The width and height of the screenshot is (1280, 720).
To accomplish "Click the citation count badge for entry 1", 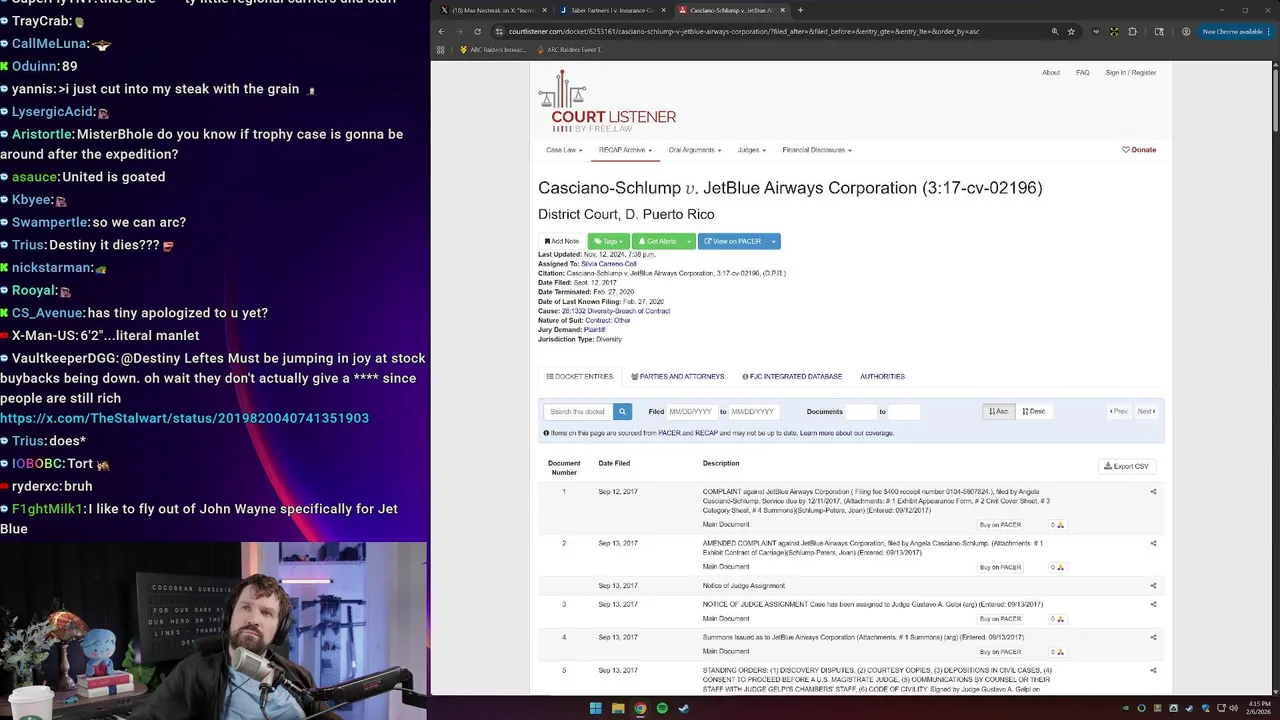I will (1056, 525).
